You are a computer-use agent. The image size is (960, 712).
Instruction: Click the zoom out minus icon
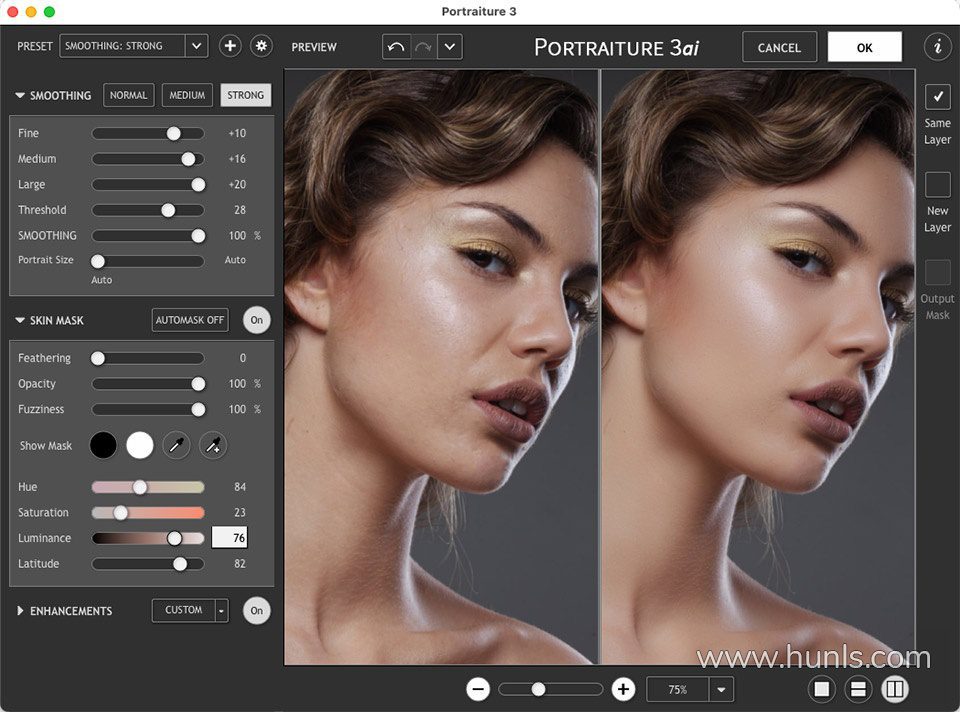click(478, 689)
